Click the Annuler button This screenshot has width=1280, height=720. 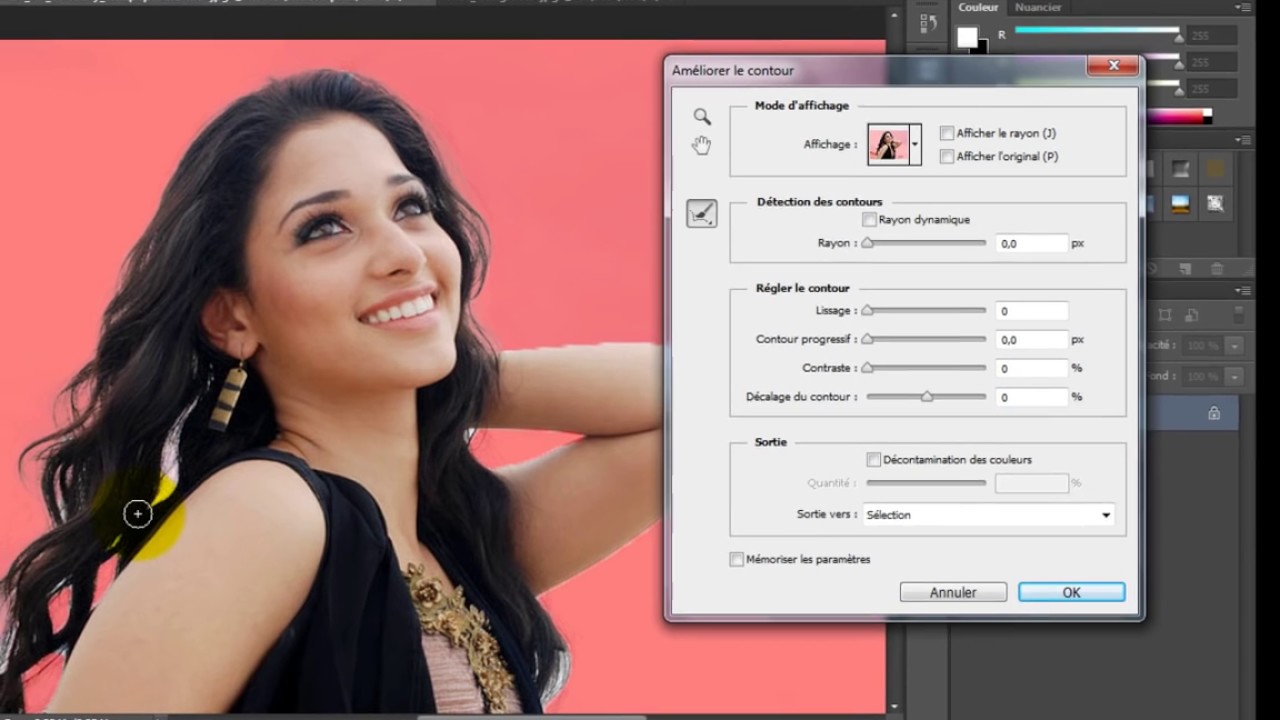pyautogui.click(x=953, y=593)
